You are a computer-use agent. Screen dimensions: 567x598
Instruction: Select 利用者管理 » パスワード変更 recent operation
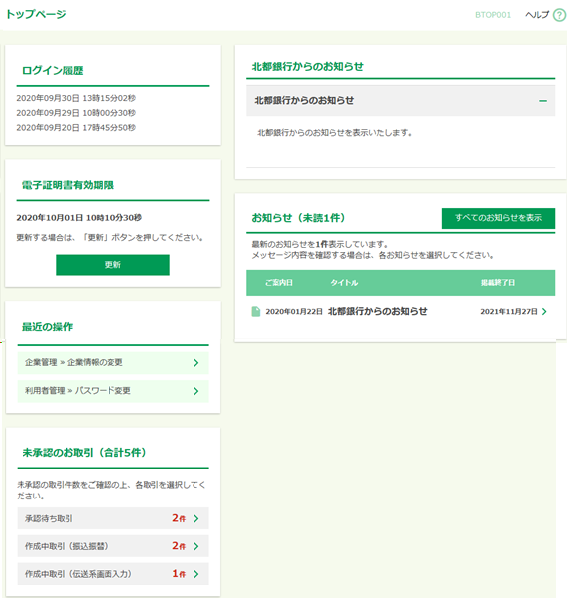(x=113, y=391)
